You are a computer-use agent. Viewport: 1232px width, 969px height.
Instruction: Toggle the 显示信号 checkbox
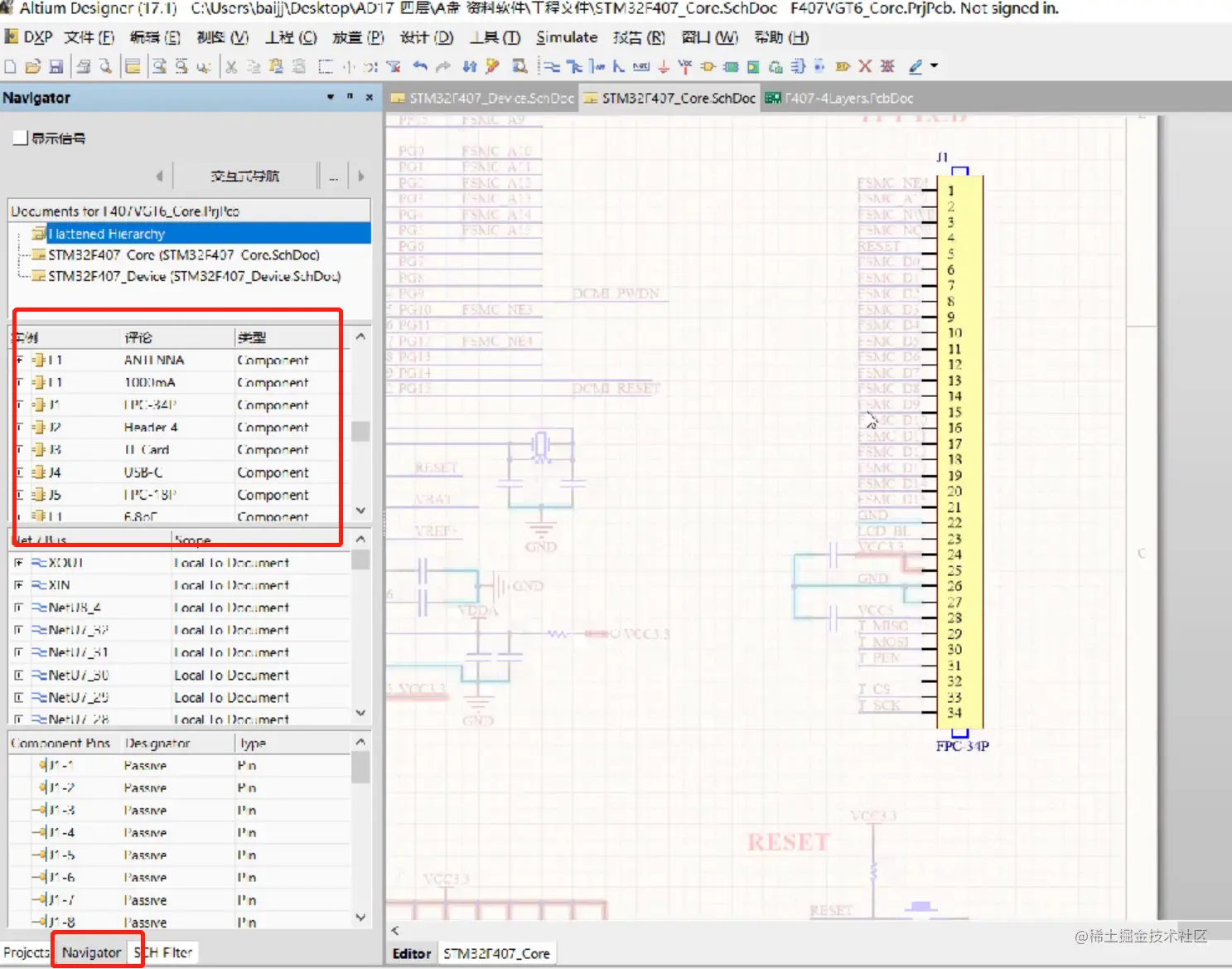click(21, 138)
